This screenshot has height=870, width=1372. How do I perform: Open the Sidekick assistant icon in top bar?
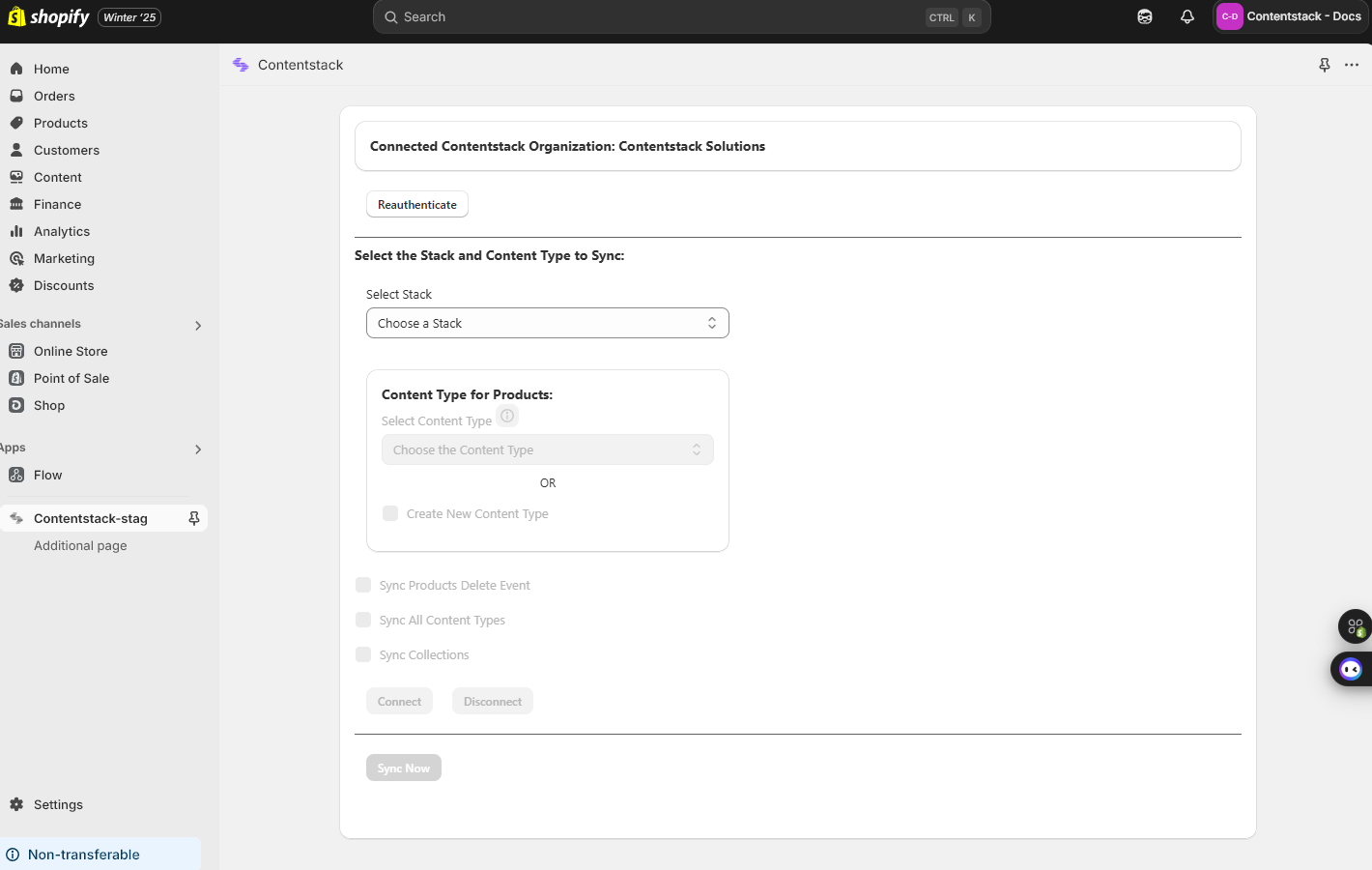coord(1144,16)
